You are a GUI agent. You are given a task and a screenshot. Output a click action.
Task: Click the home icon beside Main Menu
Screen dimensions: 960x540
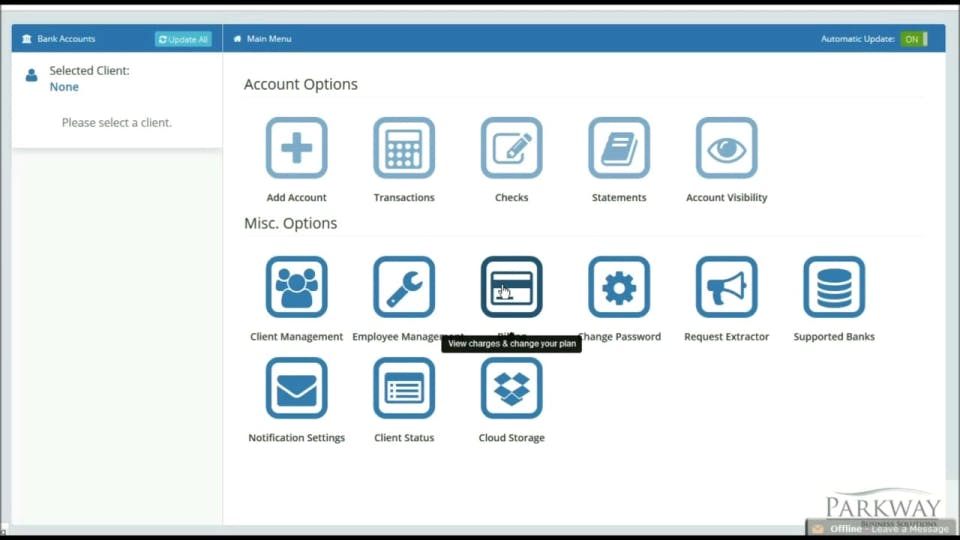tap(238, 39)
